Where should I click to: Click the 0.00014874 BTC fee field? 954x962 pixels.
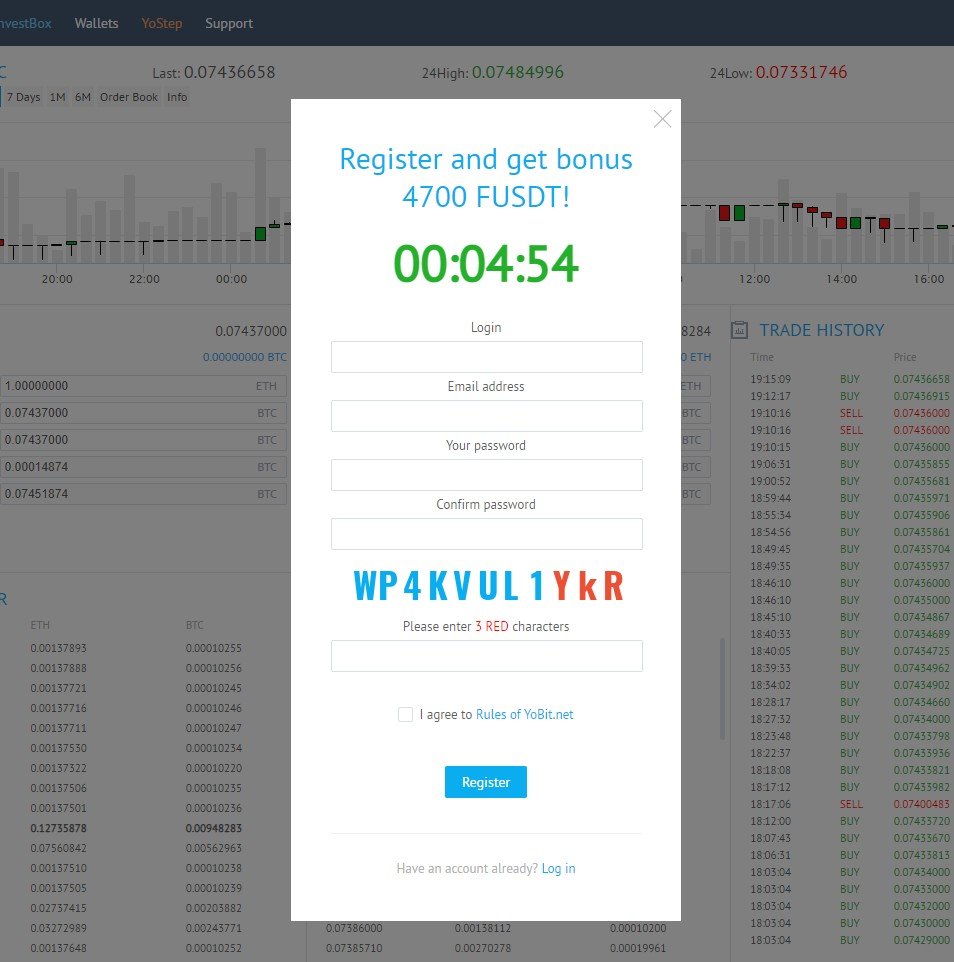click(x=143, y=467)
